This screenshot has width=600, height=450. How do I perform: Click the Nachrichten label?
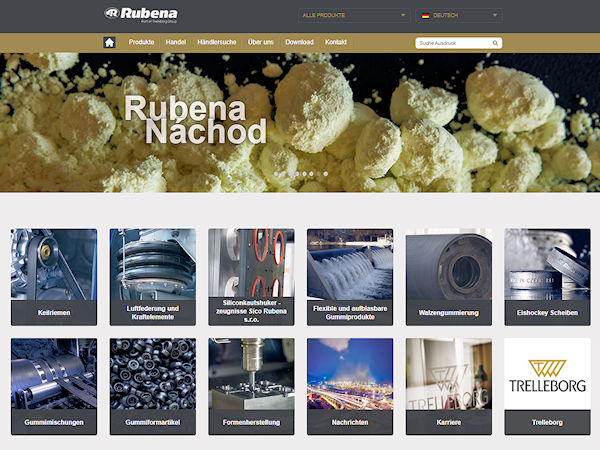click(x=350, y=422)
